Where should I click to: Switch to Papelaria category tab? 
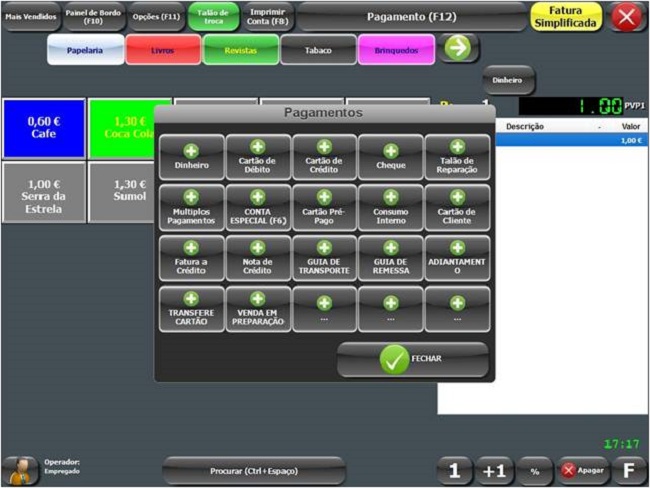point(85,49)
